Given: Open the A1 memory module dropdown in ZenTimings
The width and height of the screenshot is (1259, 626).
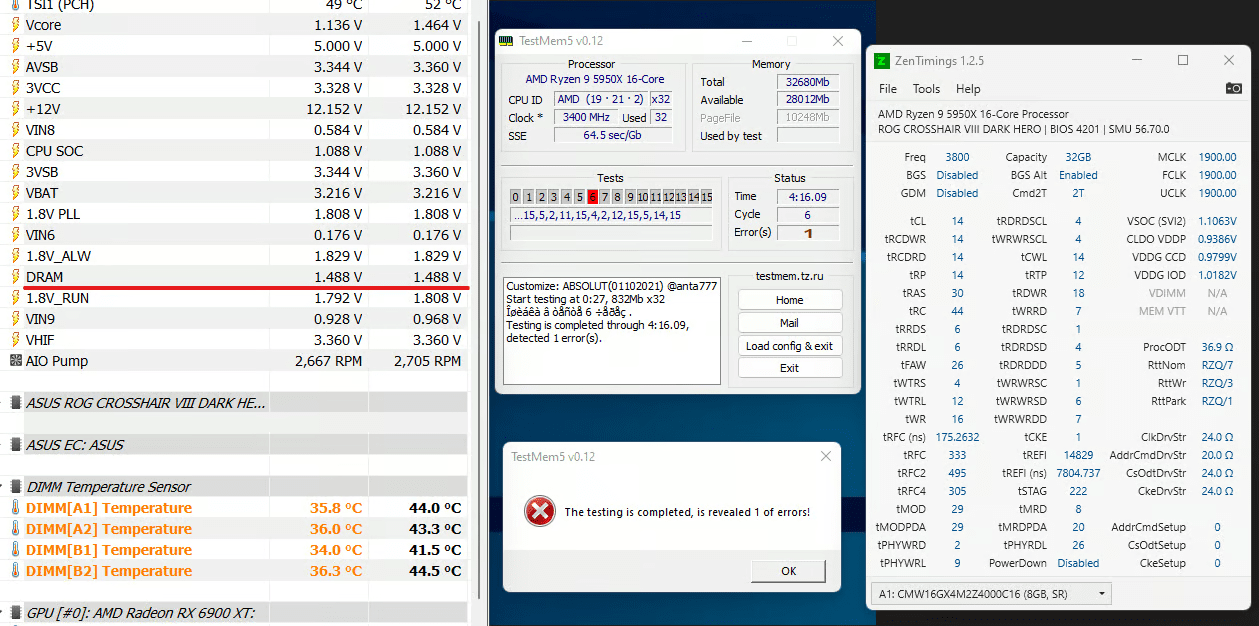Looking at the screenshot, I should pos(991,594).
